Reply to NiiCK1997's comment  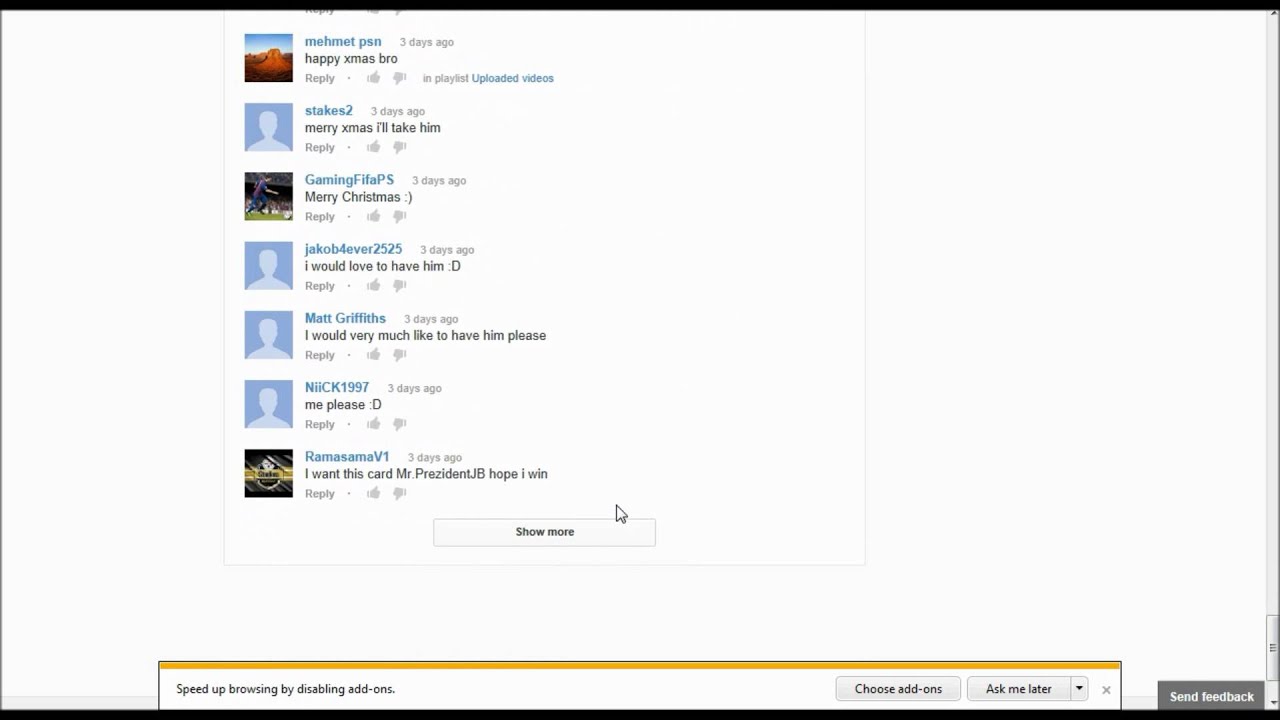coord(320,424)
